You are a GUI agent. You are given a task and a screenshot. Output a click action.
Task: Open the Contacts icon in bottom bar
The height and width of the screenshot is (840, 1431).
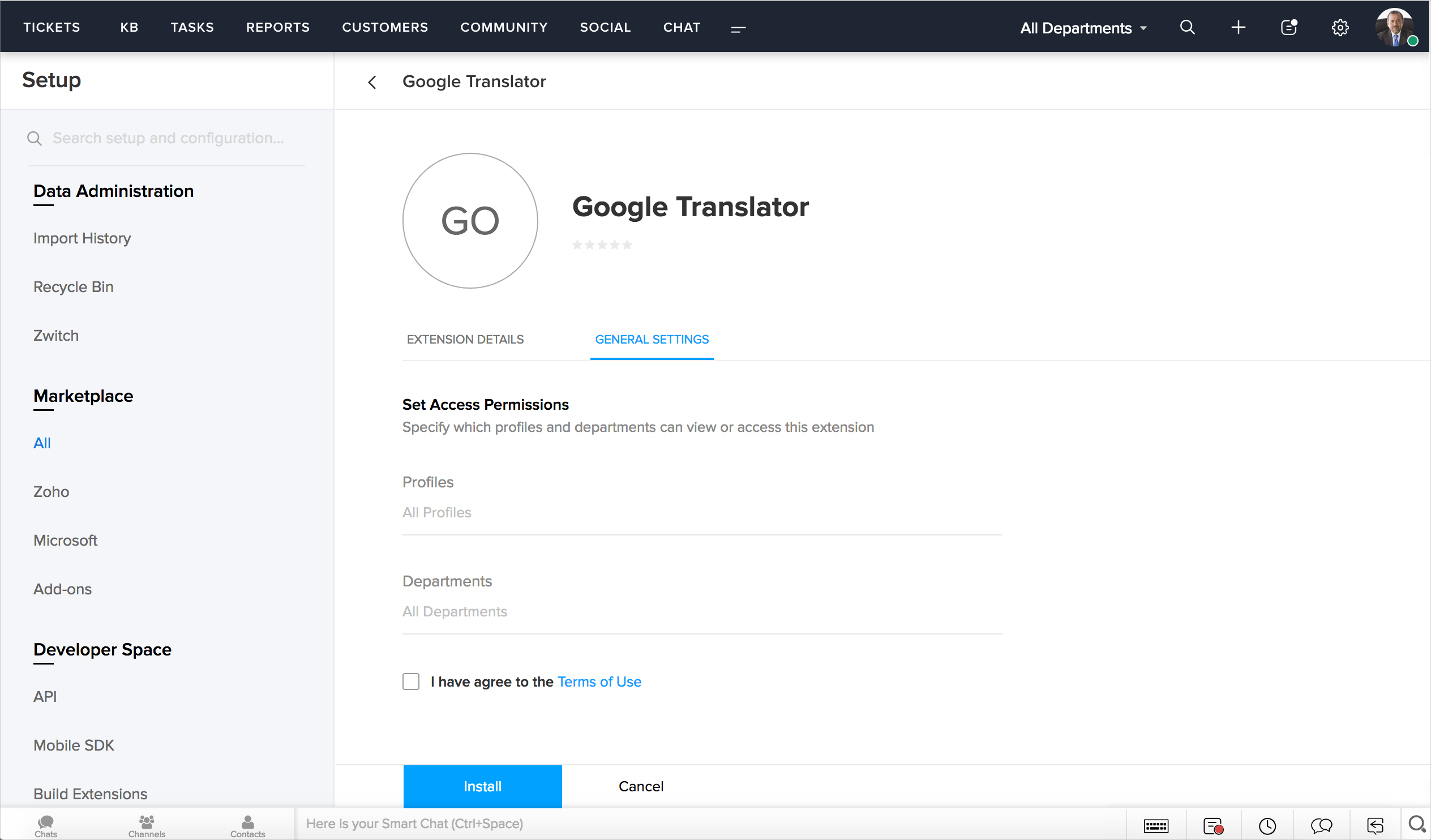[x=247, y=825]
